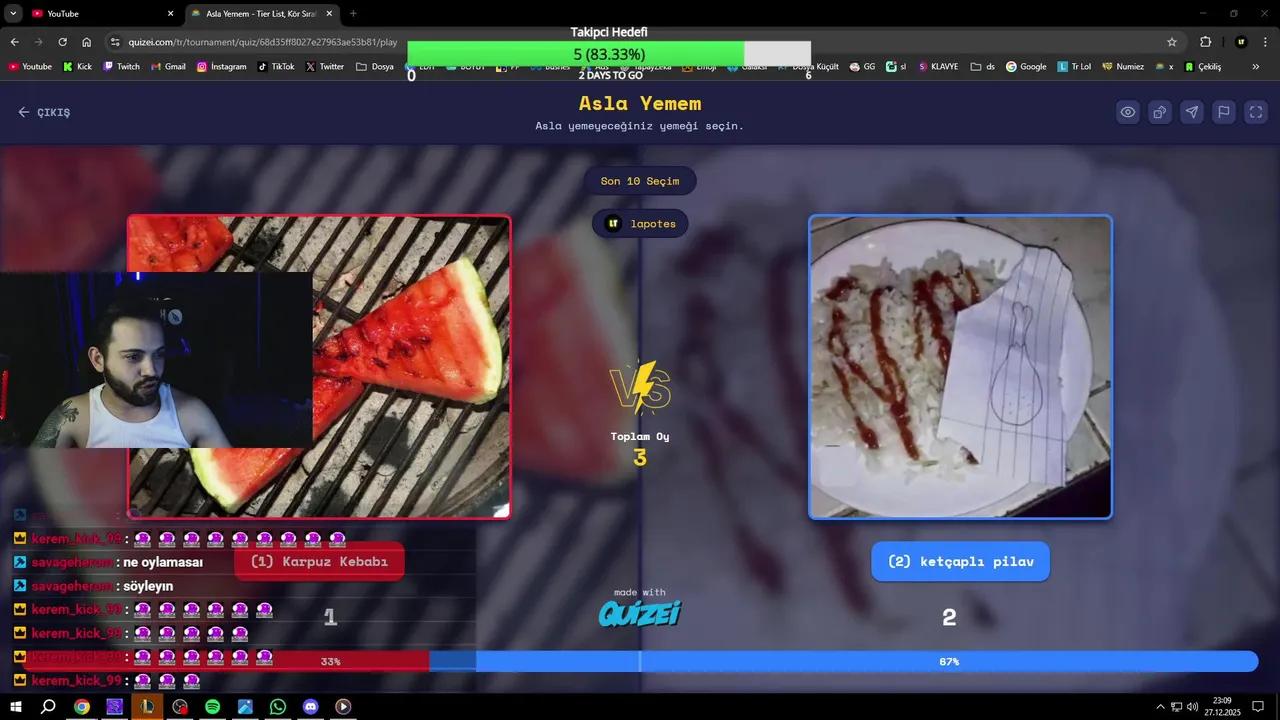Open WhatsApp from the taskbar
The width and height of the screenshot is (1280, 720).
coord(278,706)
